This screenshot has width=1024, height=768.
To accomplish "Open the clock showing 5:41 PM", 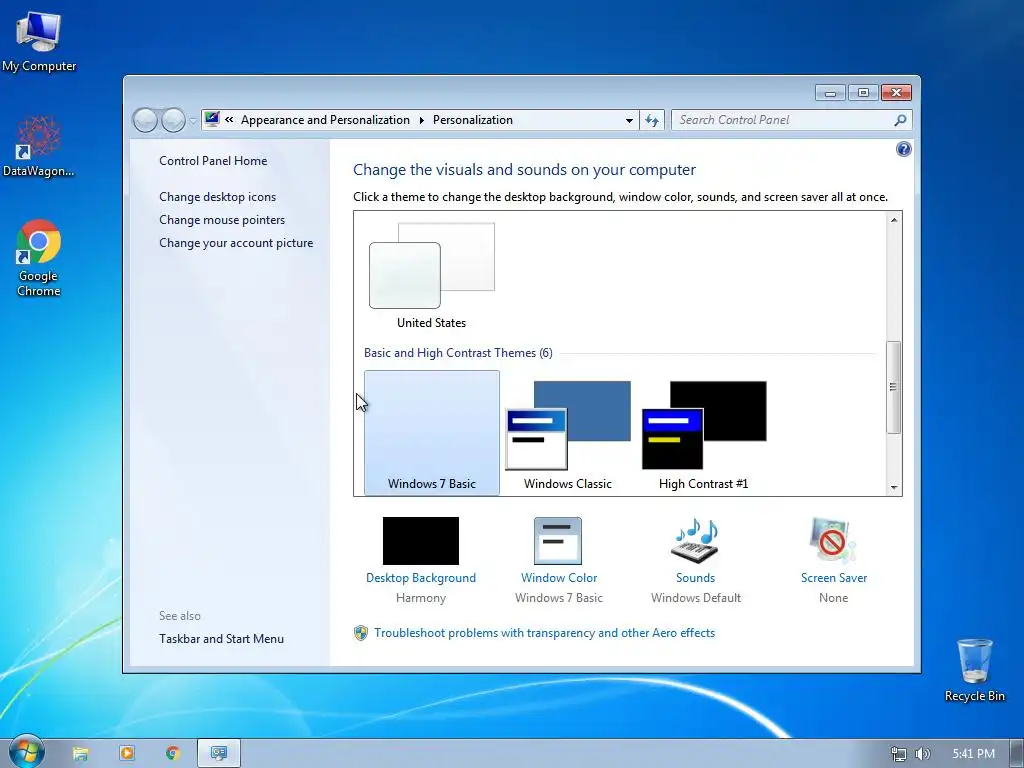I will [973, 754].
